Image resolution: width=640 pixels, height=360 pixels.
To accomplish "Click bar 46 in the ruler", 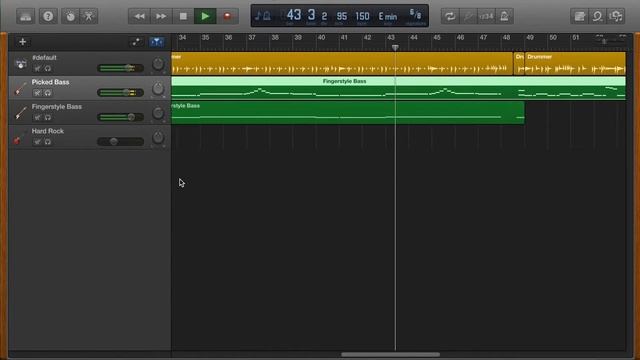I will click(x=460, y=38).
